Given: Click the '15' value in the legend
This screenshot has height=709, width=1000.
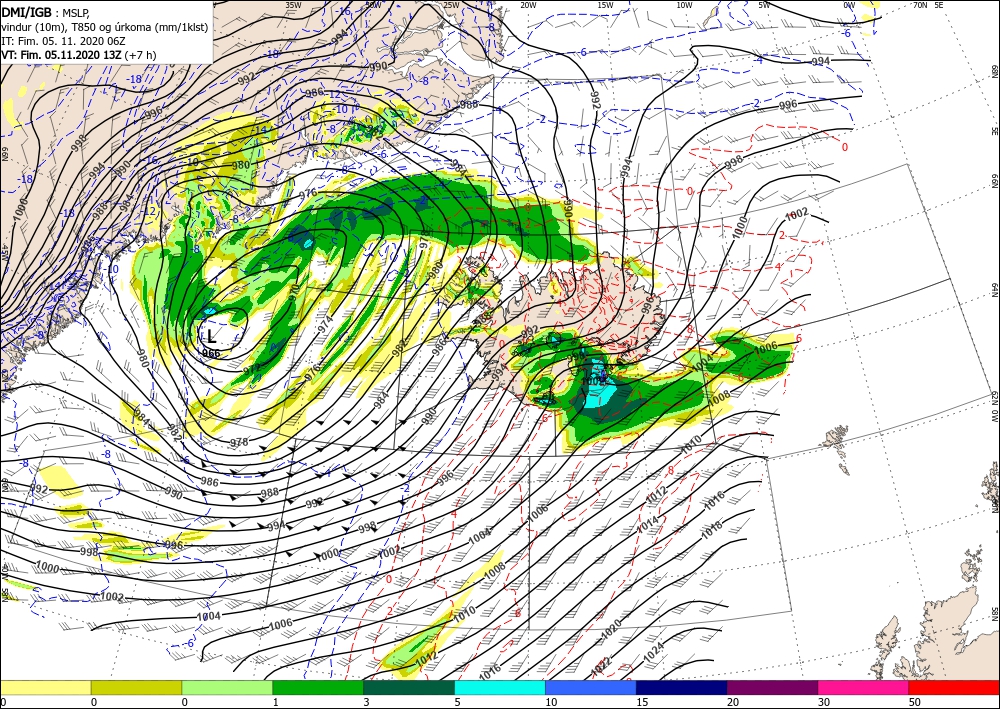Looking at the screenshot, I should [642, 702].
